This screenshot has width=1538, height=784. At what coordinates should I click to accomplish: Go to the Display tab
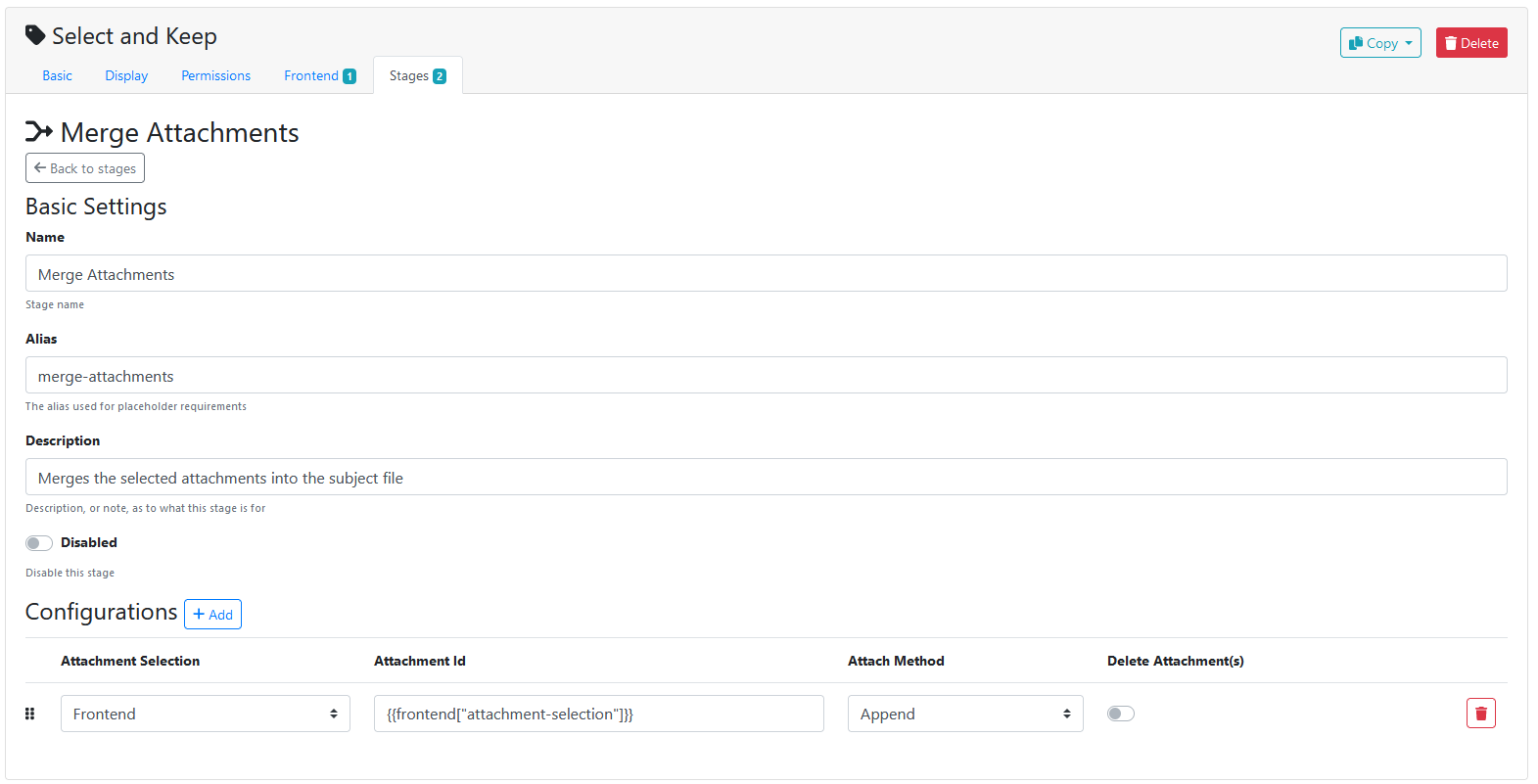[126, 76]
